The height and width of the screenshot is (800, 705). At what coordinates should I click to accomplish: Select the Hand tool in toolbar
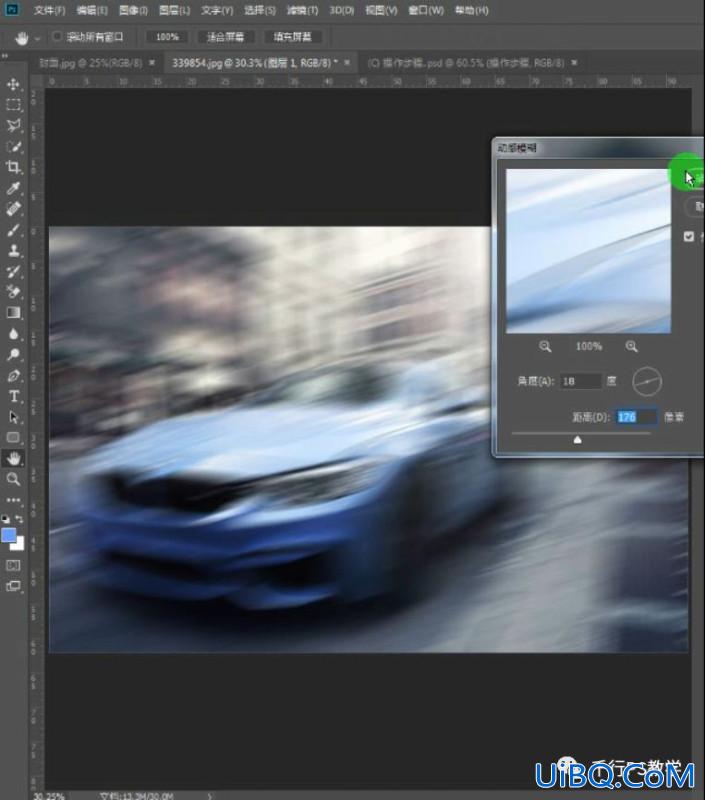pyautogui.click(x=13, y=458)
